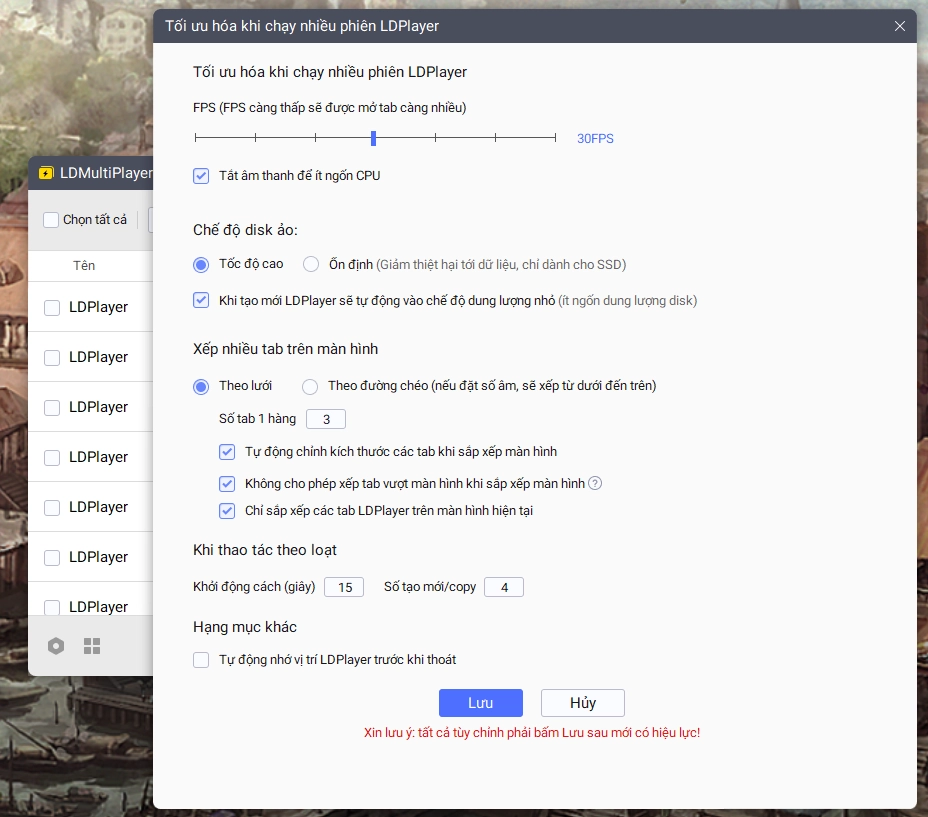Toggle "Tắt âm thanh để ít ngốn CPU"

click(201, 176)
